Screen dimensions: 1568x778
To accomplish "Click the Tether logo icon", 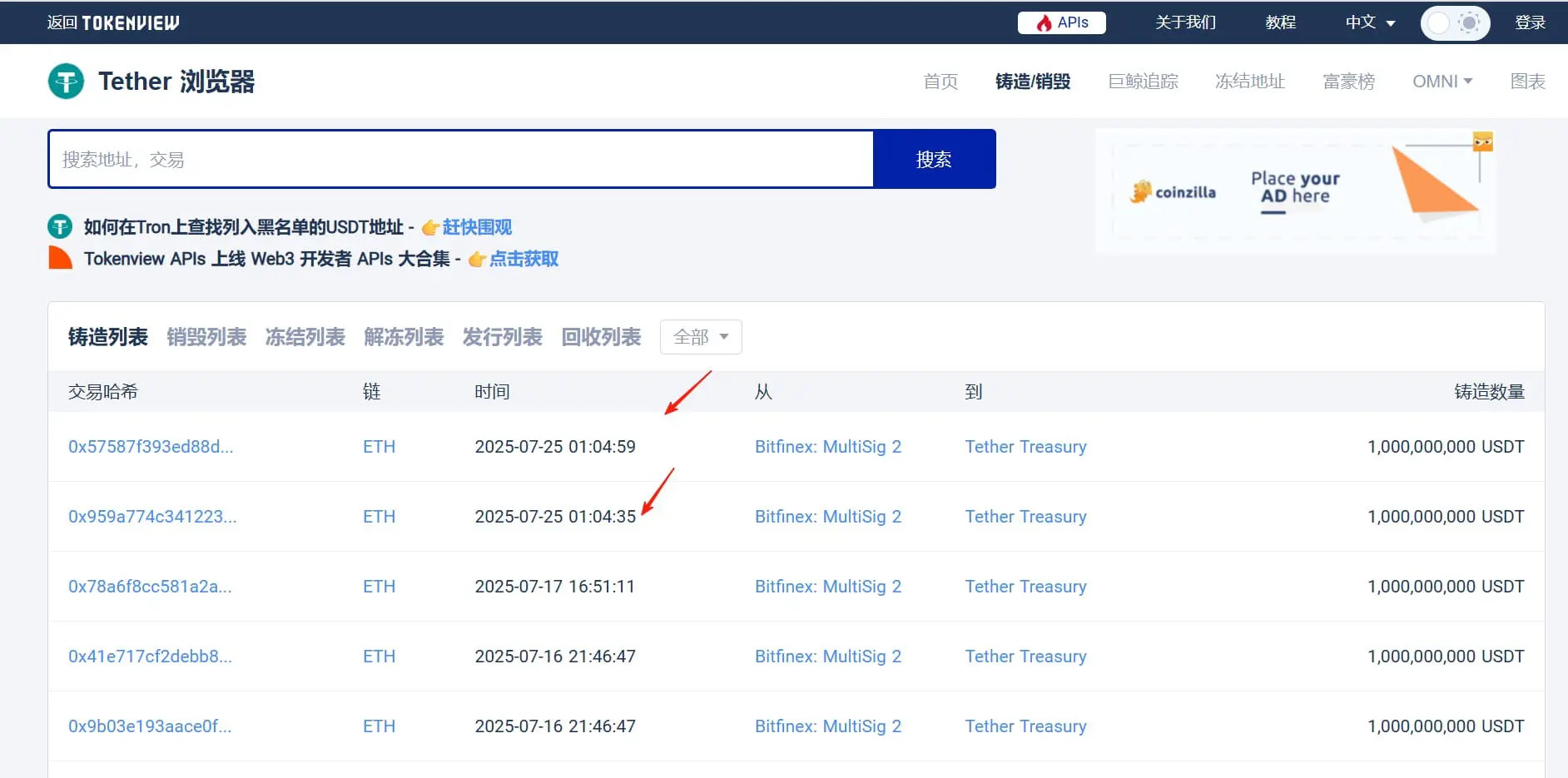I will (x=66, y=82).
